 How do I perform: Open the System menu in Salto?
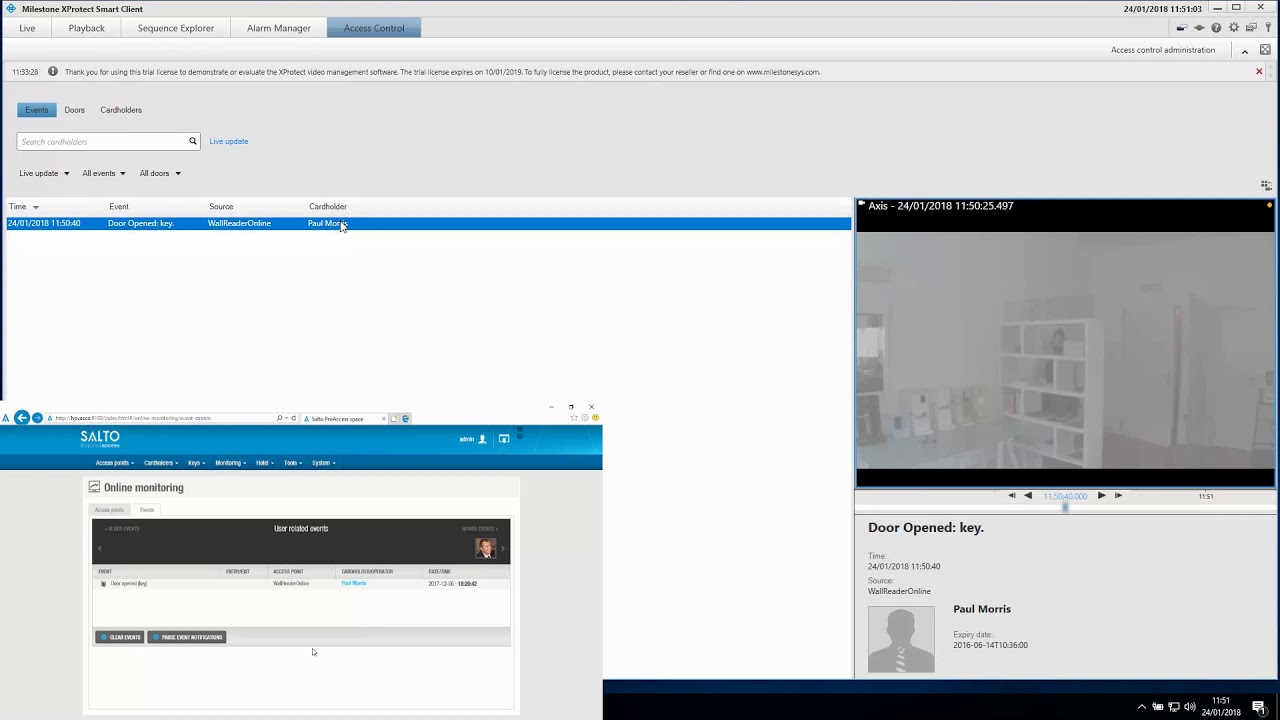pyautogui.click(x=323, y=463)
